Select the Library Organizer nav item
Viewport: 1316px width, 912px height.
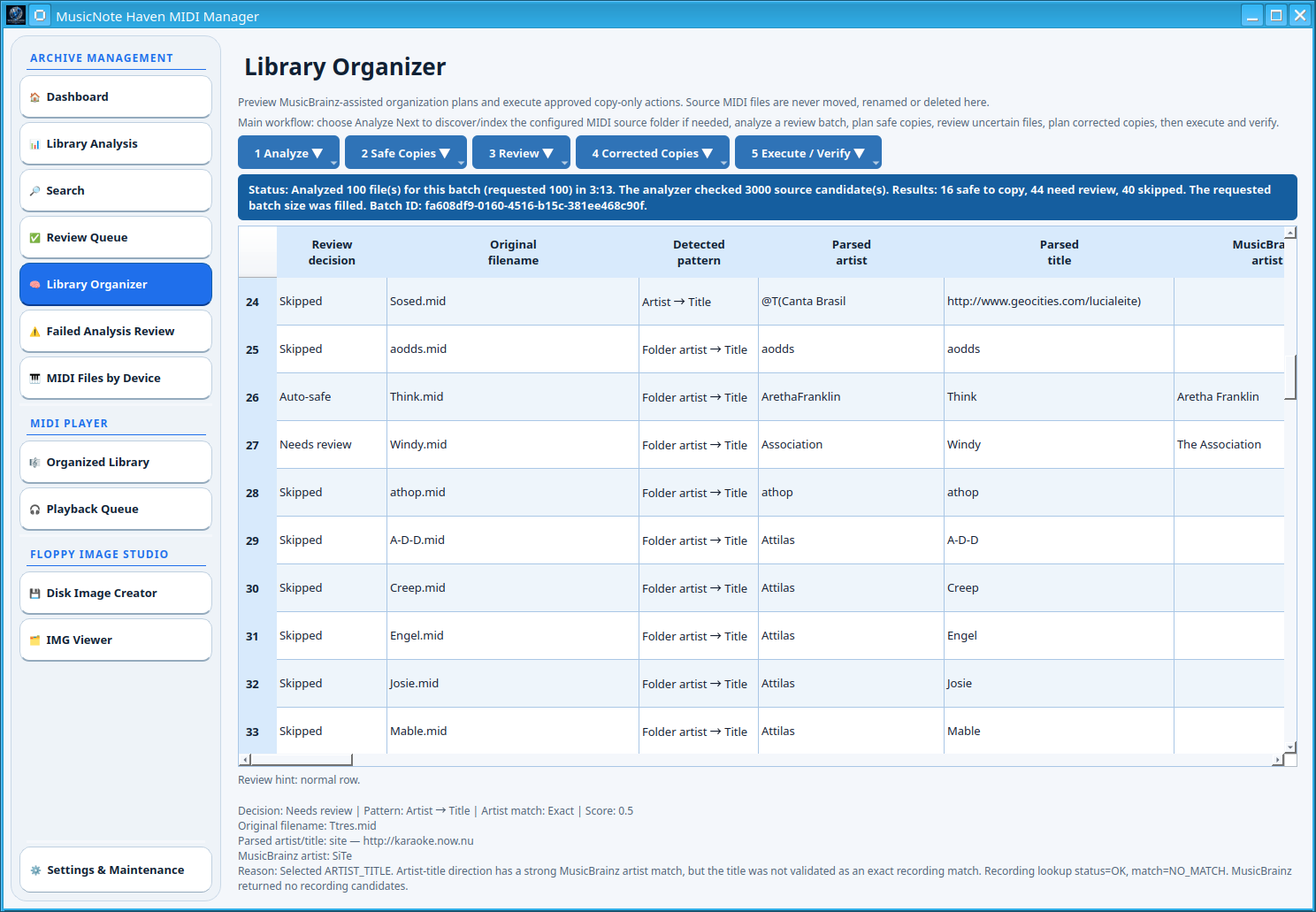coord(116,285)
